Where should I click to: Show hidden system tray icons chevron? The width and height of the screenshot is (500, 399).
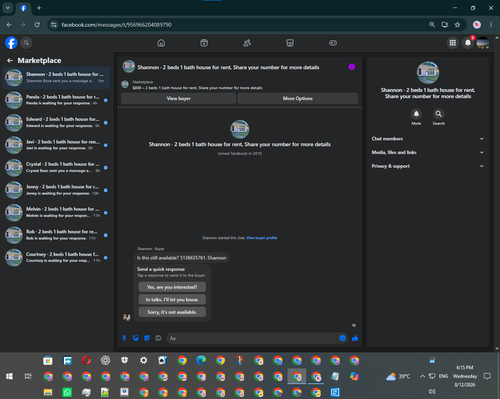click(422, 376)
